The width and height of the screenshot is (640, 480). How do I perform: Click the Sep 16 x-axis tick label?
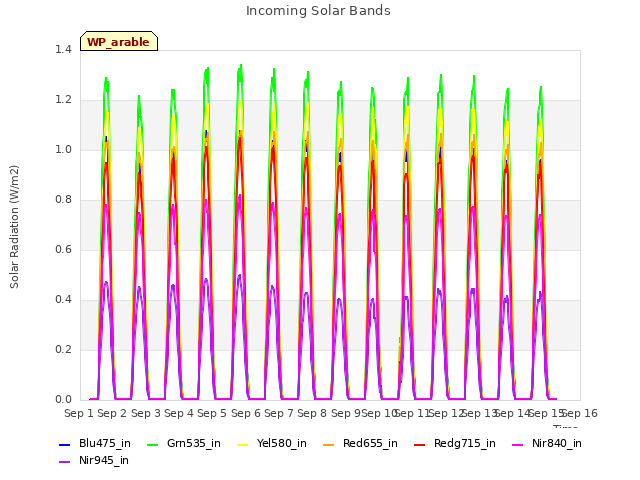(580, 413)
